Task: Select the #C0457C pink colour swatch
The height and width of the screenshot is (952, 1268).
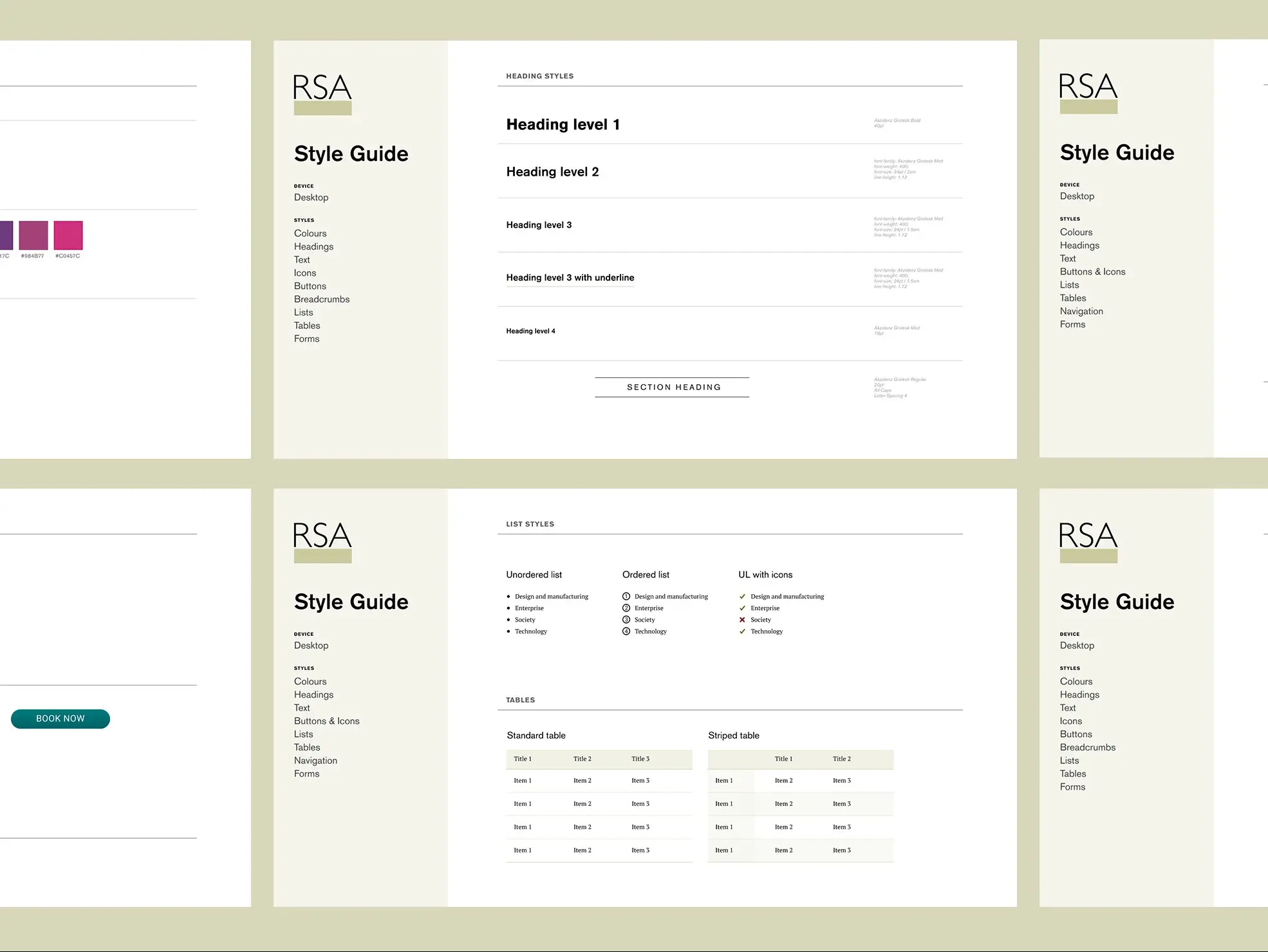Action: [68, 236]
